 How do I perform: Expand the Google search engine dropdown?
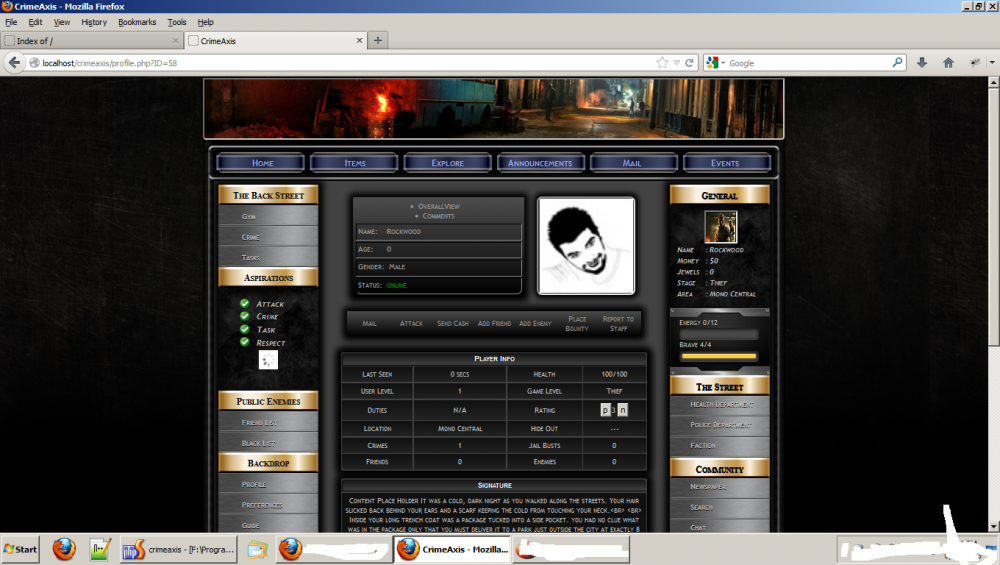coord(716,63)
